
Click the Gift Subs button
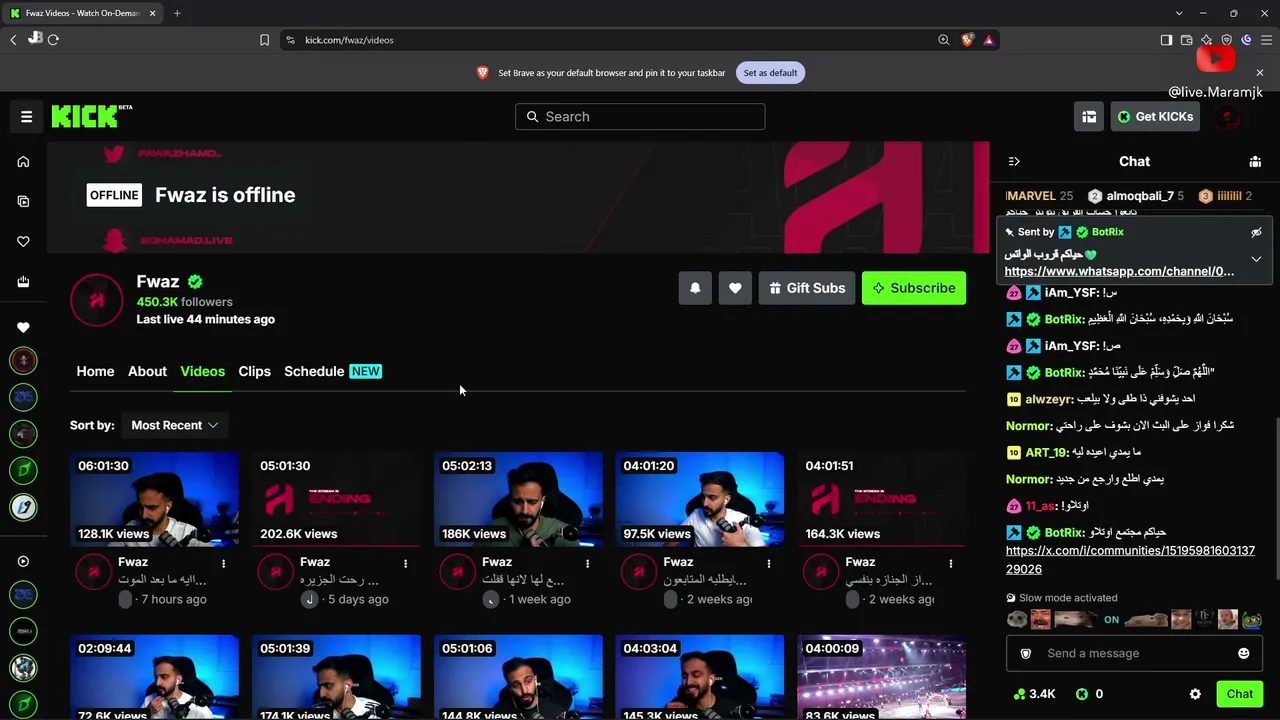pyautogui.click(x=807, y=288)
